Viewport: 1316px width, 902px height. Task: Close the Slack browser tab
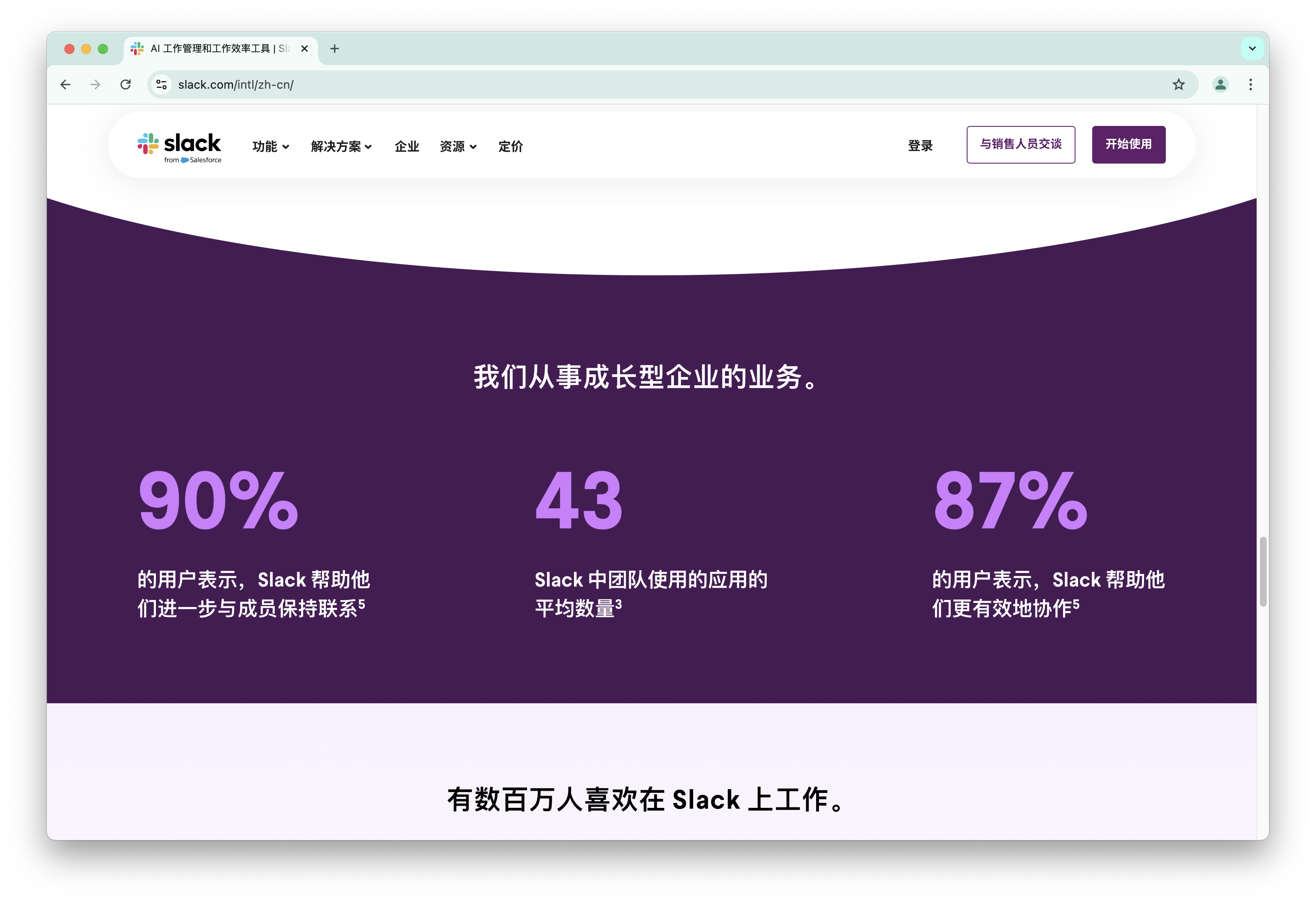coord(305,49)
